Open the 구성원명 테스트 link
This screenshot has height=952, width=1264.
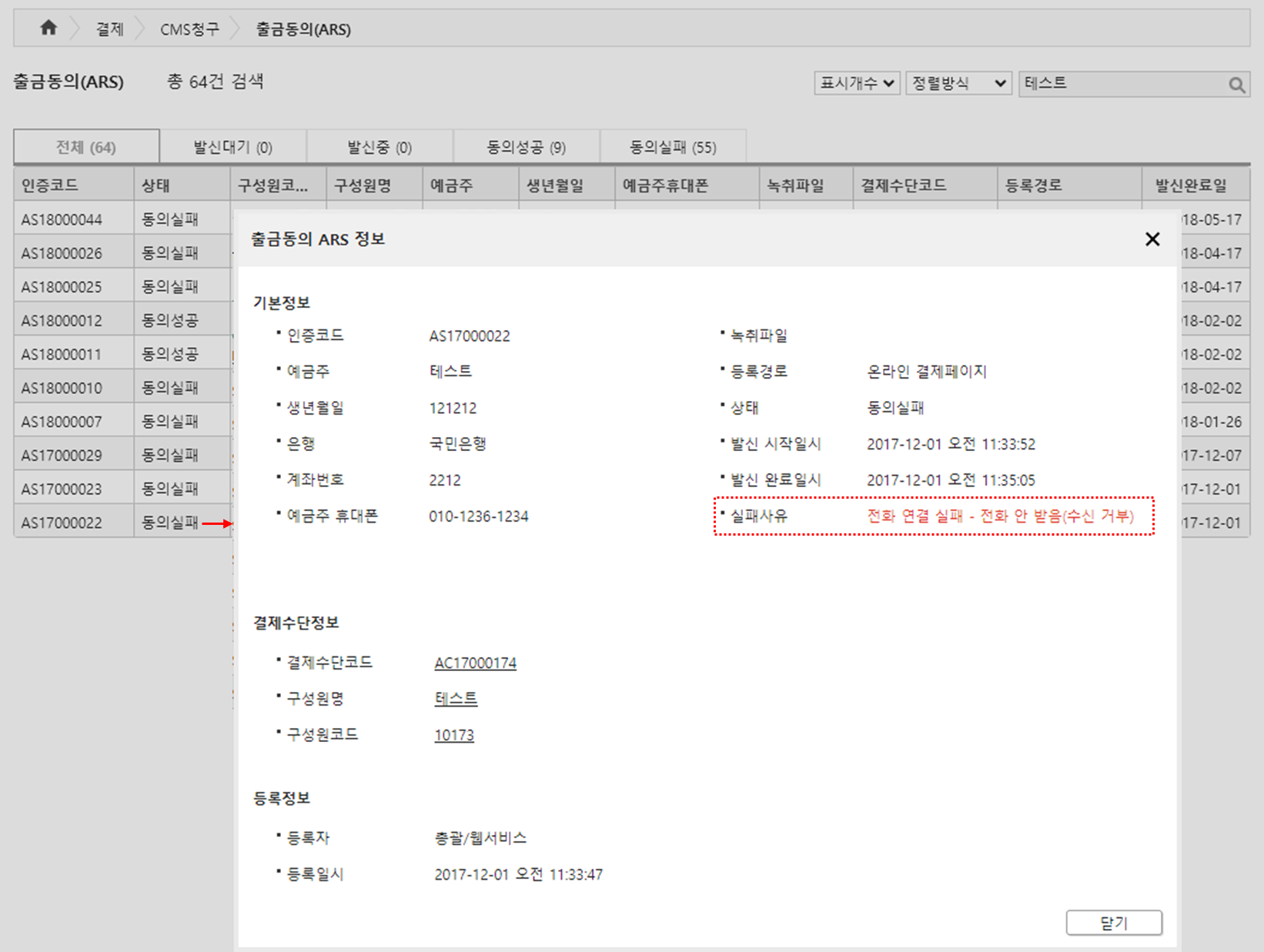tap(456, 699)
